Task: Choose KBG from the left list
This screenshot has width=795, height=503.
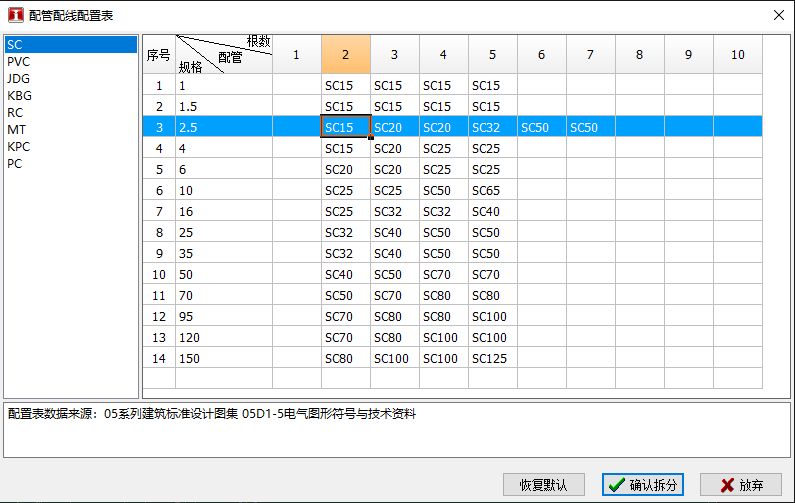Action: [20, 95]
